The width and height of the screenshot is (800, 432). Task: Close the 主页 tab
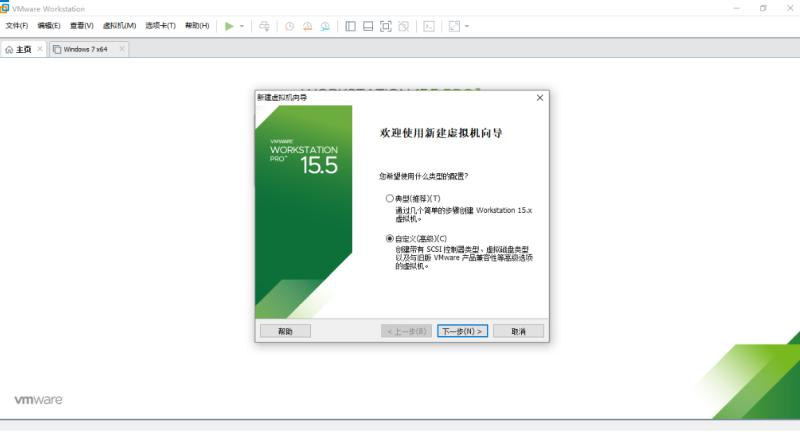coord(40,49)
